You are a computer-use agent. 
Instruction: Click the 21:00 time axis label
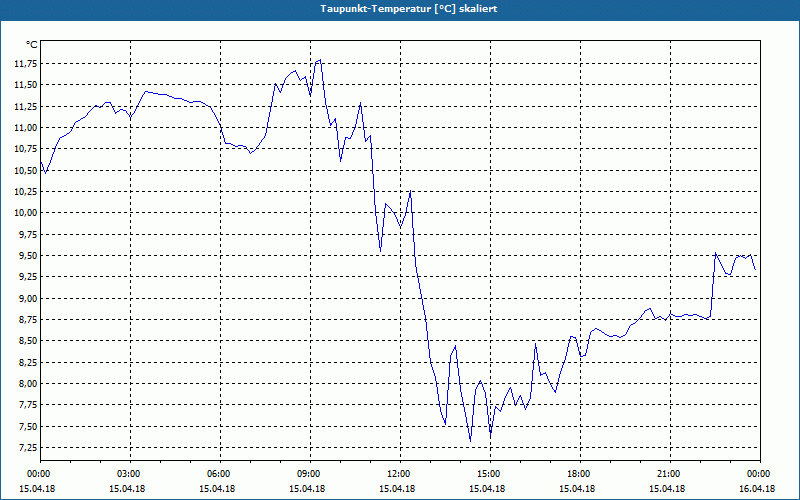point(670,474)
